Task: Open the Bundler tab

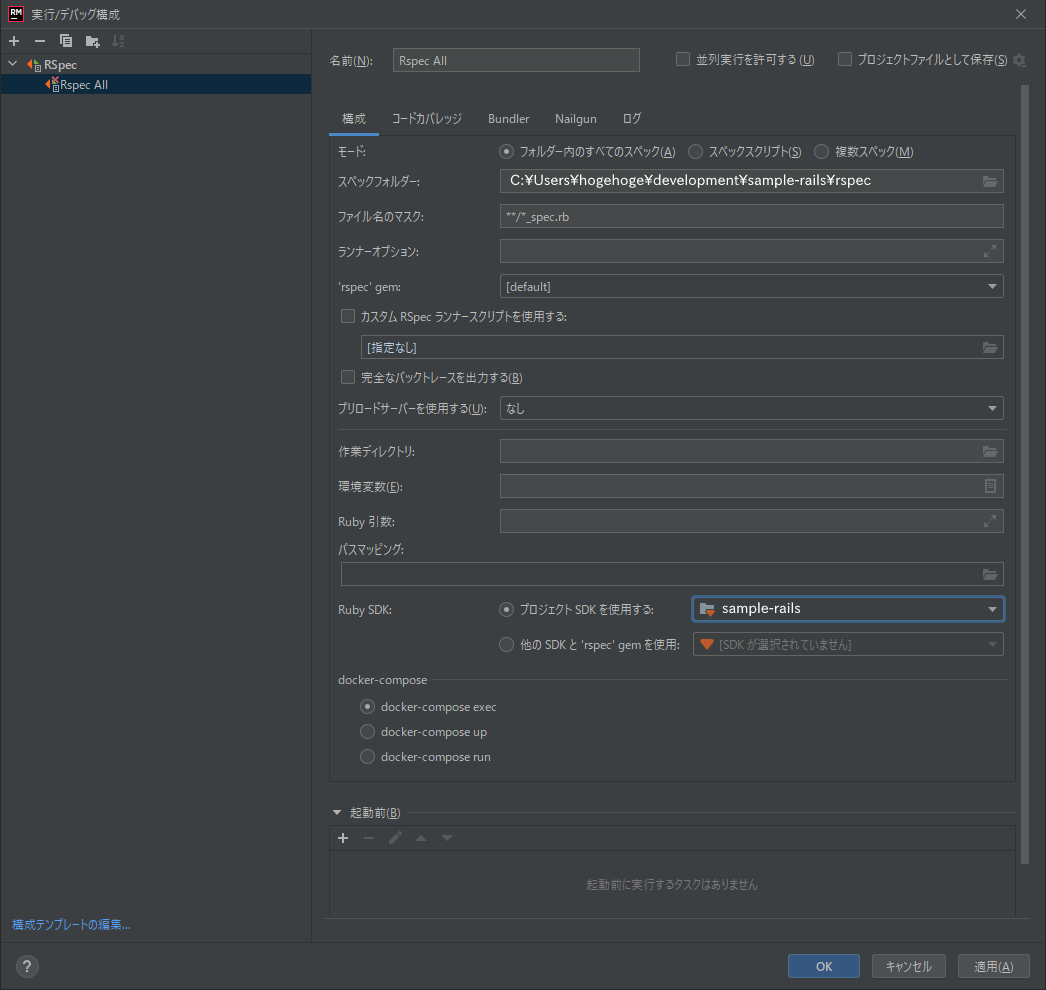Action: [x=508, y=119]
